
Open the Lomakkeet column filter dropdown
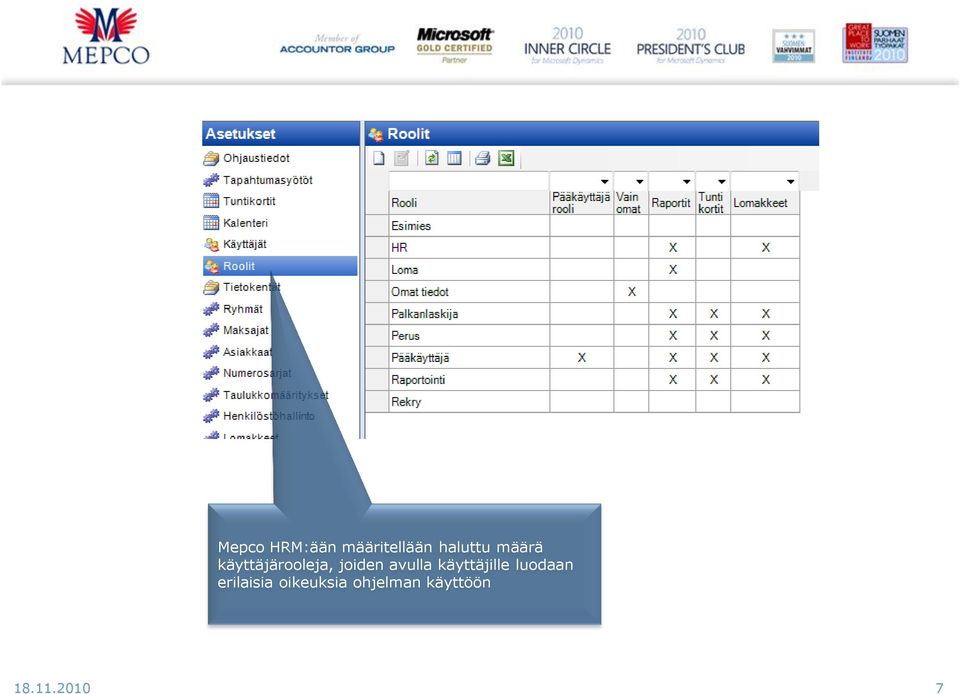click(x=790, y=181)
